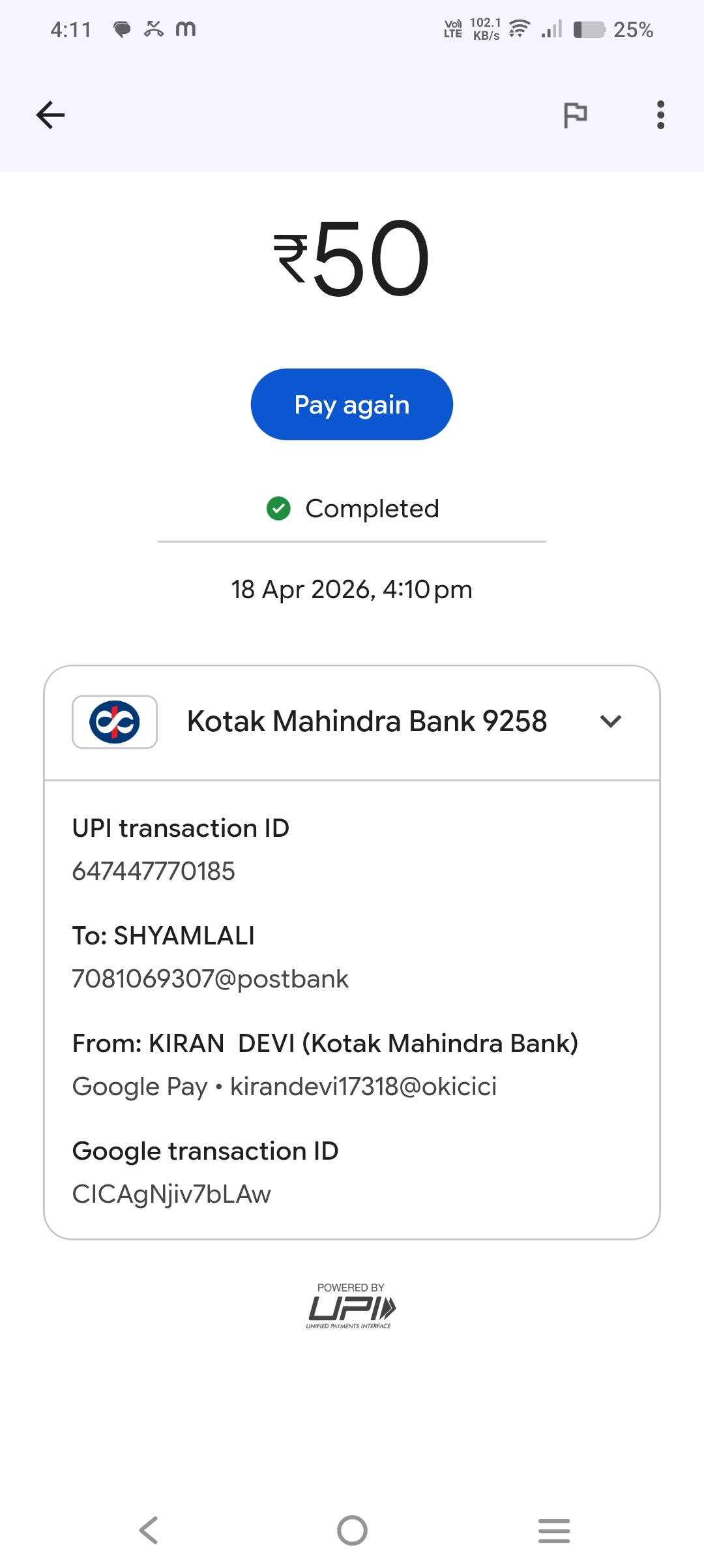
Task: Tap the To: SHYAMLALI recipient name
Action: point(163,936)
